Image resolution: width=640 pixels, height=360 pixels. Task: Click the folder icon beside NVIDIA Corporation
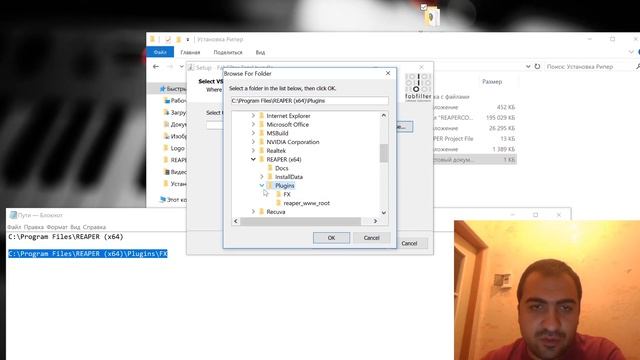click(262, 142)
